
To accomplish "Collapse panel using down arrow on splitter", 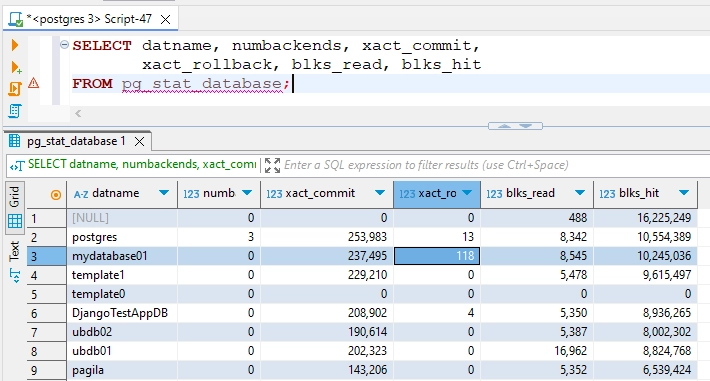I will click(525, 126).
